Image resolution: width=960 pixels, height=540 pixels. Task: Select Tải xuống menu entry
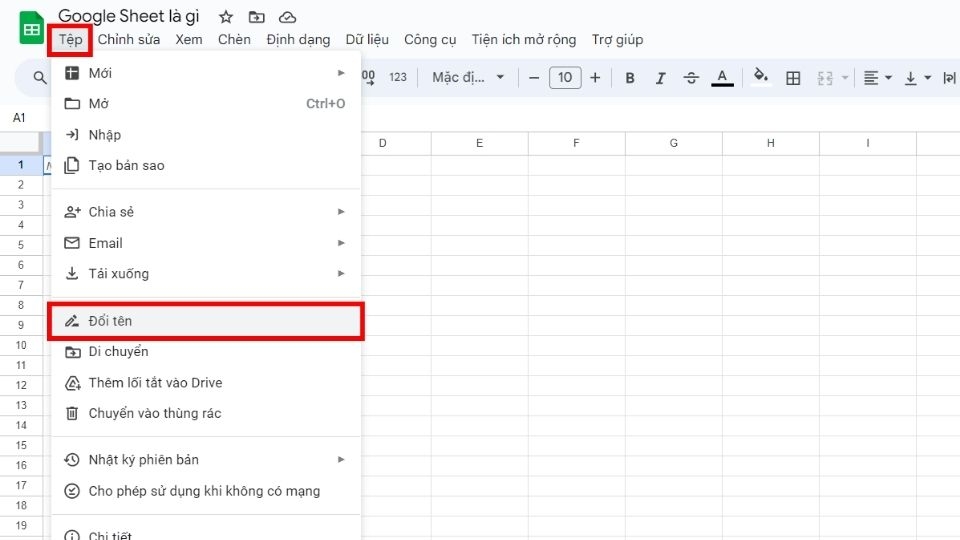tap(206, 274)
